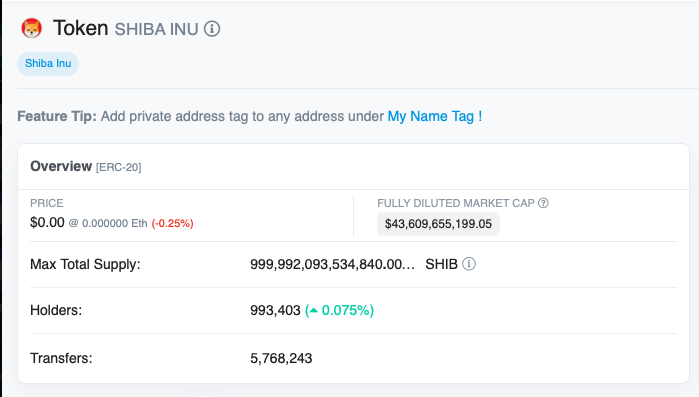Click the 0.000000 Eth price text
This screenshot has height=397, width=699.
(115, 223)
